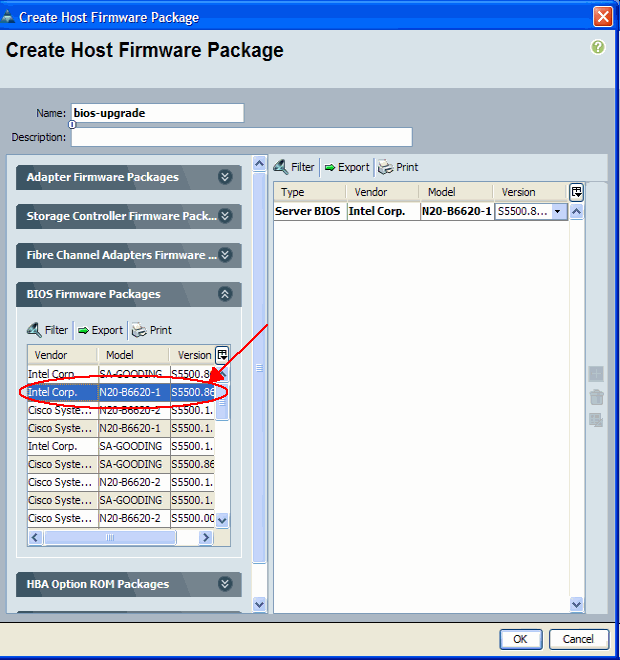The width and height of the screenshot is (620, 660).
Task: Close the Create Host Firmware Package dialog
Action: point(602,17)
